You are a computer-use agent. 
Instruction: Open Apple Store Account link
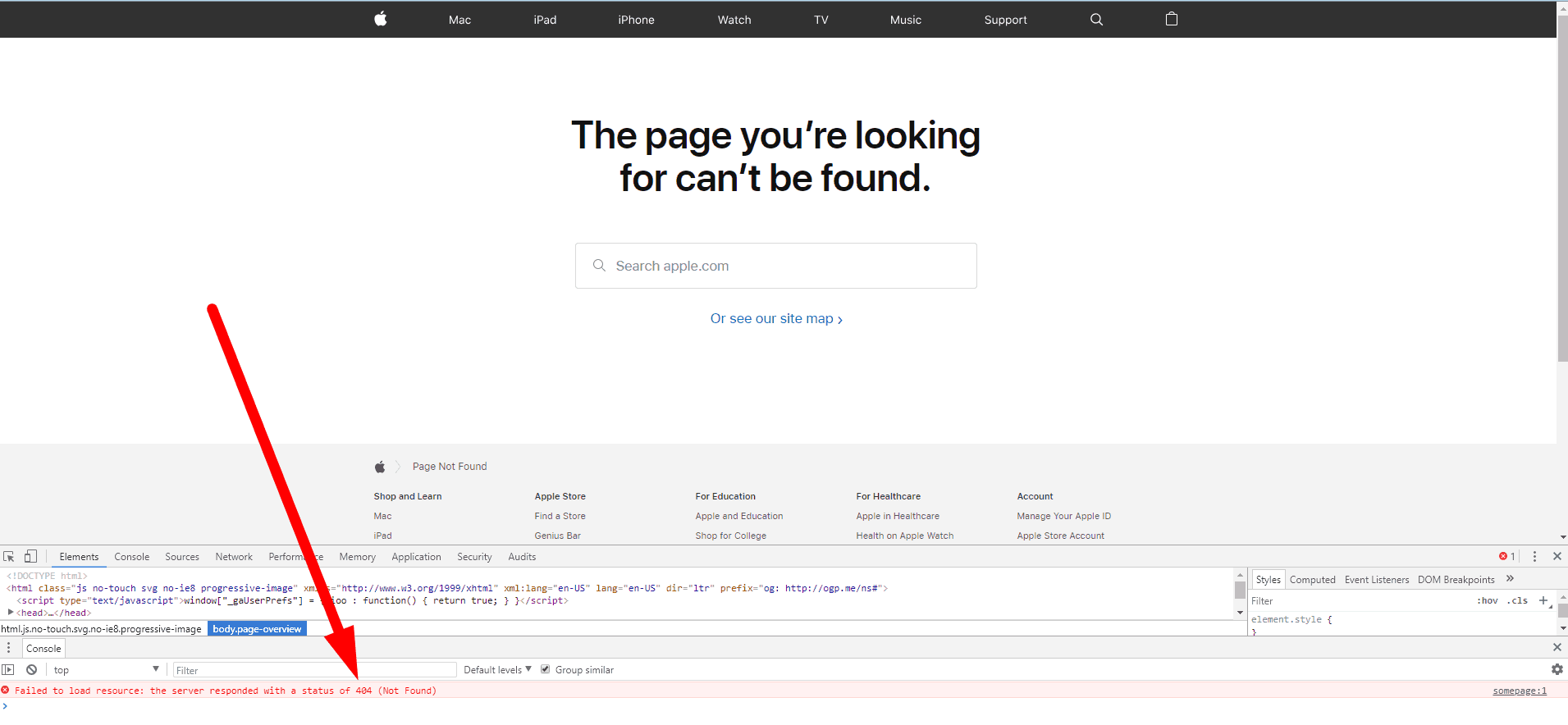coord(1060,536)
